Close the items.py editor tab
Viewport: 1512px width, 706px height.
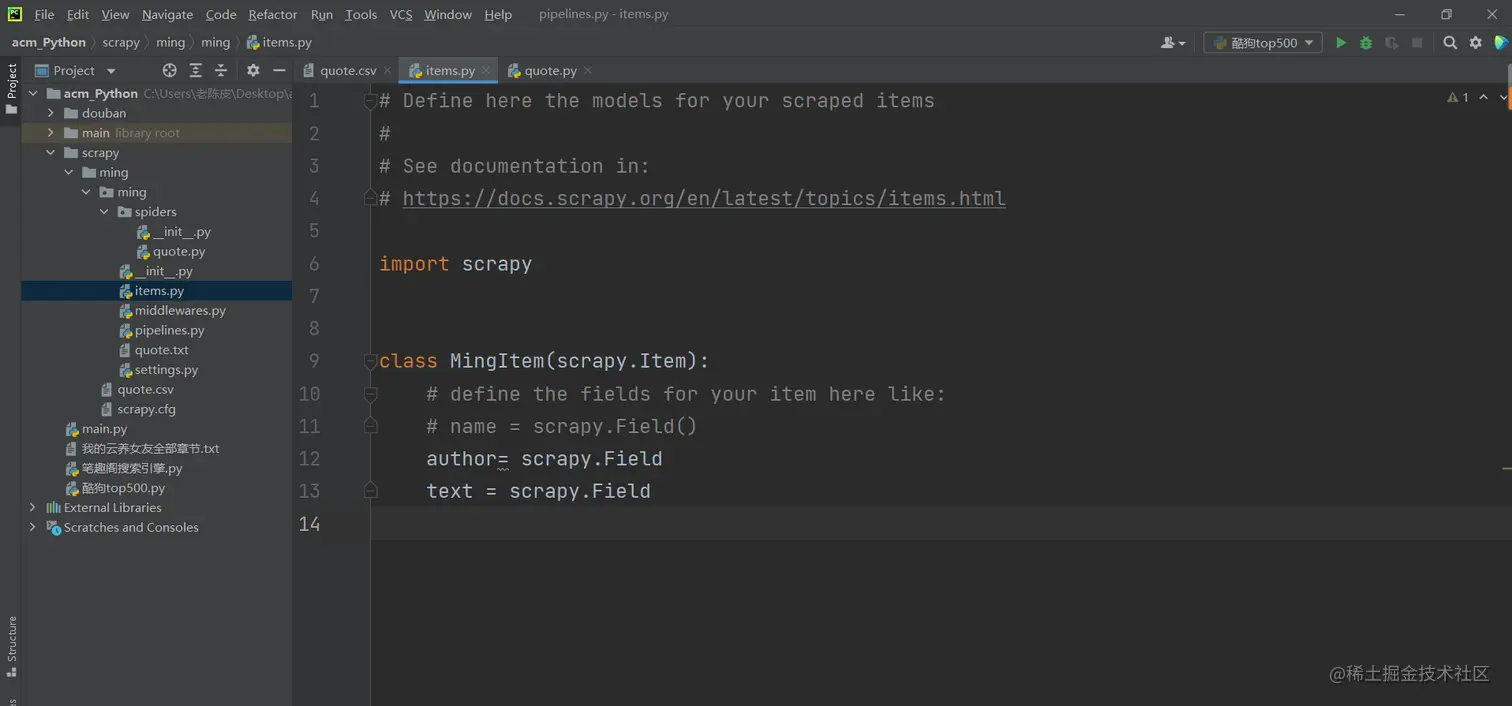[x=486, y=71]
